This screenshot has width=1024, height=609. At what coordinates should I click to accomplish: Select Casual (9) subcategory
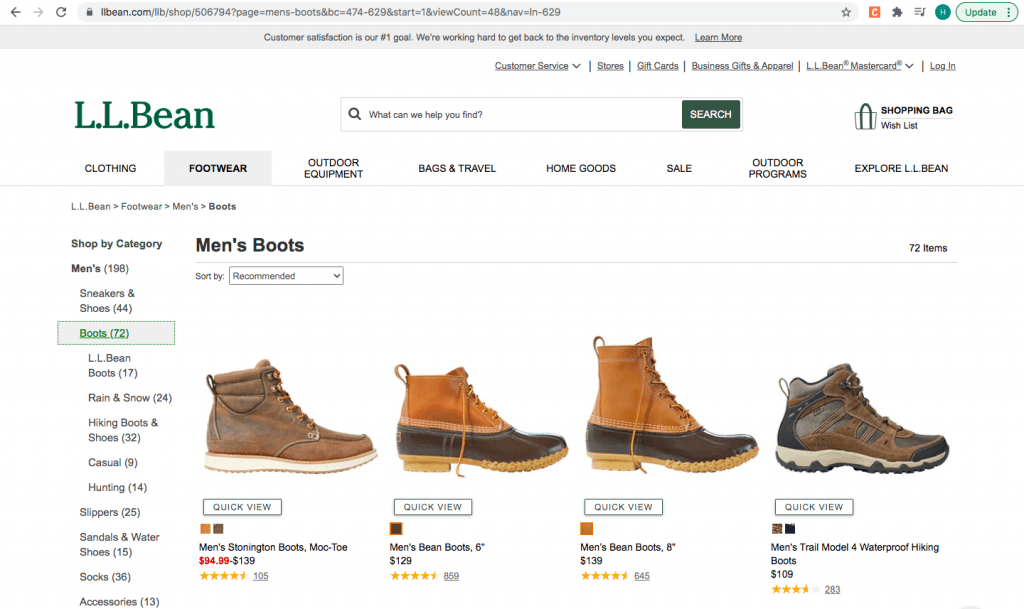pos(112,463)
